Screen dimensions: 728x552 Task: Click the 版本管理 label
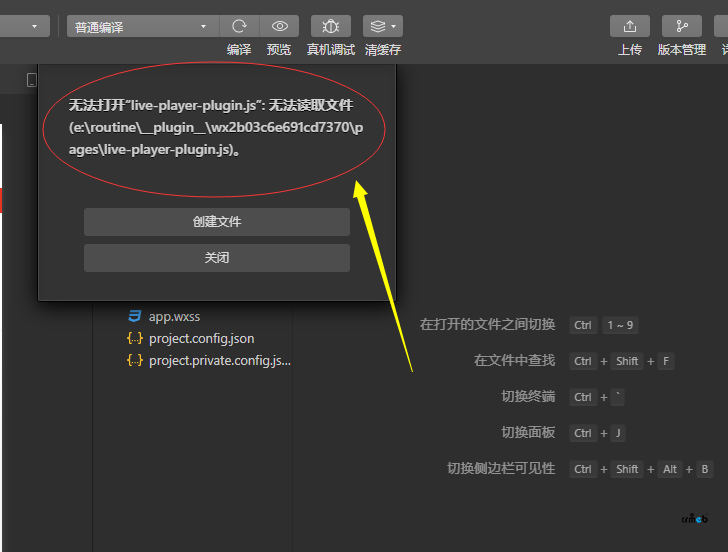[682, 50]
